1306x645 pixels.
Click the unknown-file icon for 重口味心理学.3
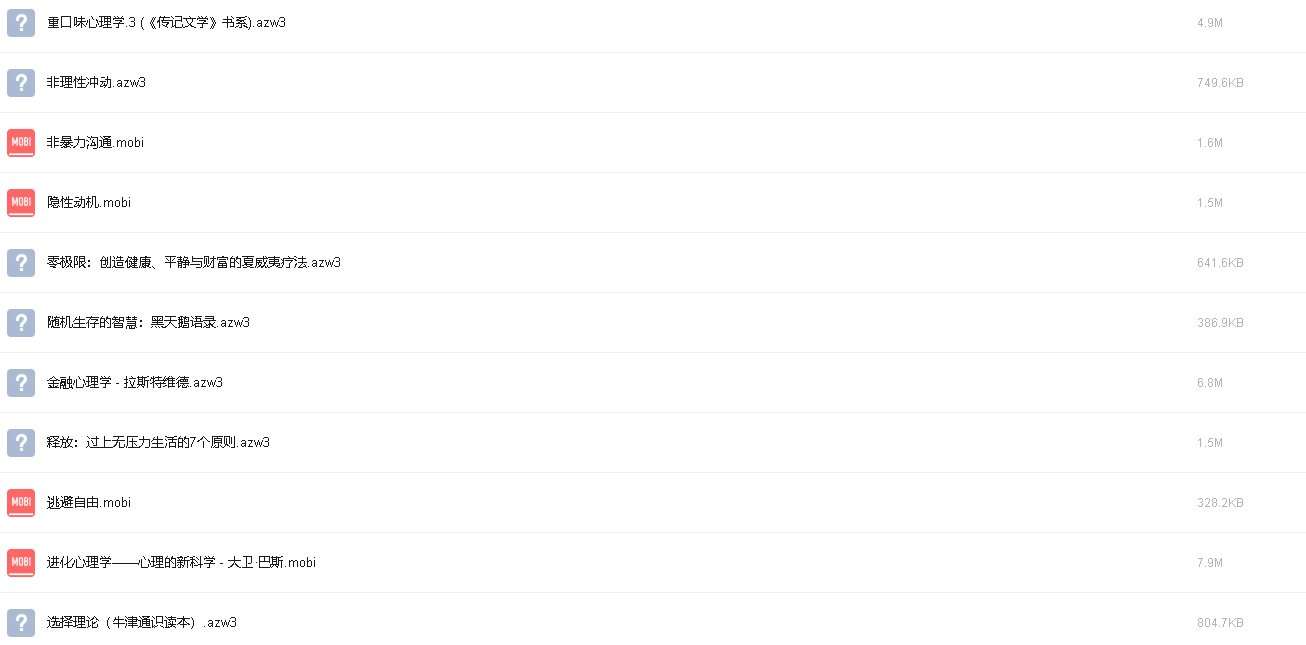21,23
